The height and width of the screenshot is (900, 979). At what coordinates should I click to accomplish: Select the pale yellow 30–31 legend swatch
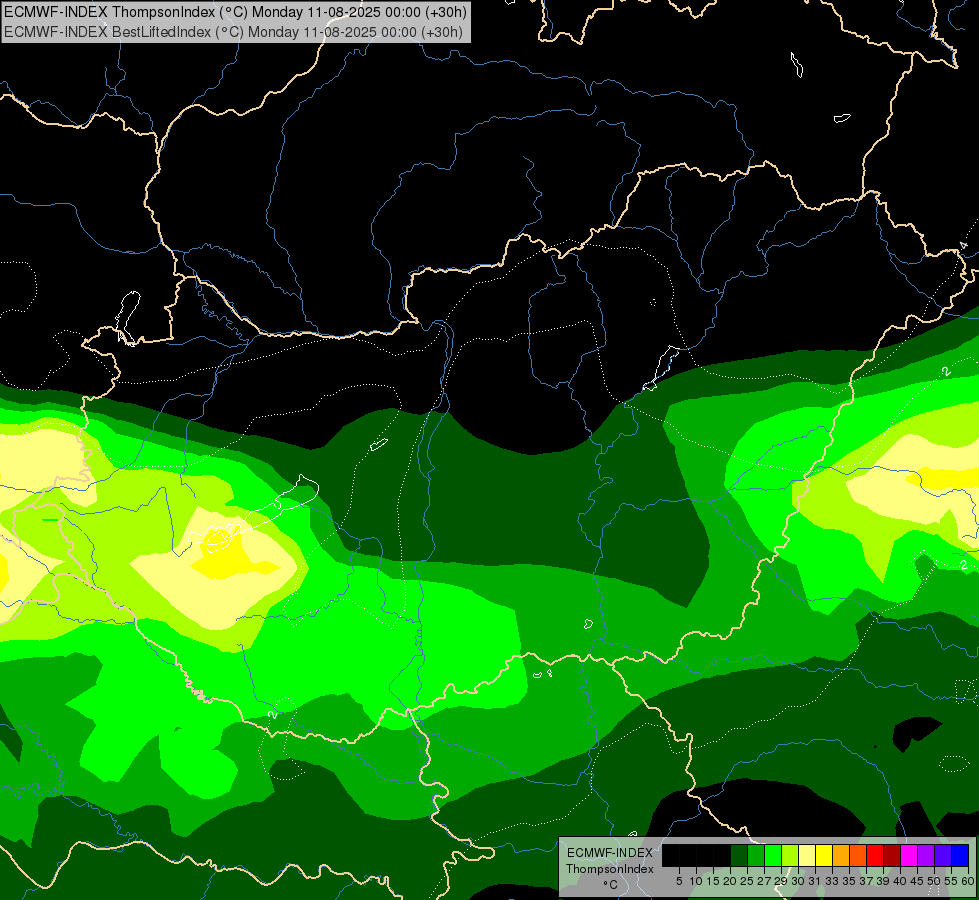tap(807, 856)
